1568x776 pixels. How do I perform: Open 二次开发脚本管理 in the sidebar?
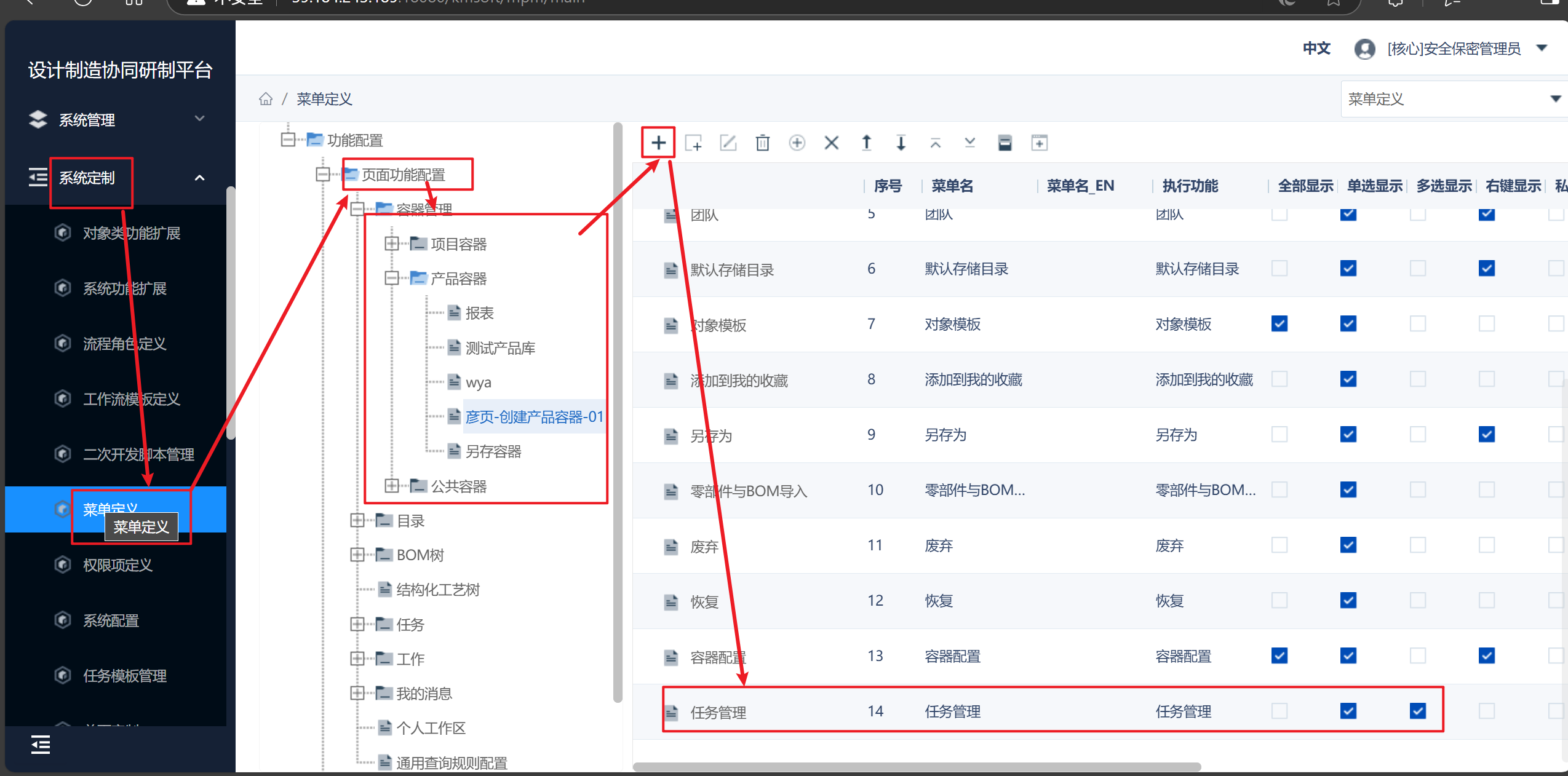tap(138, 454)
